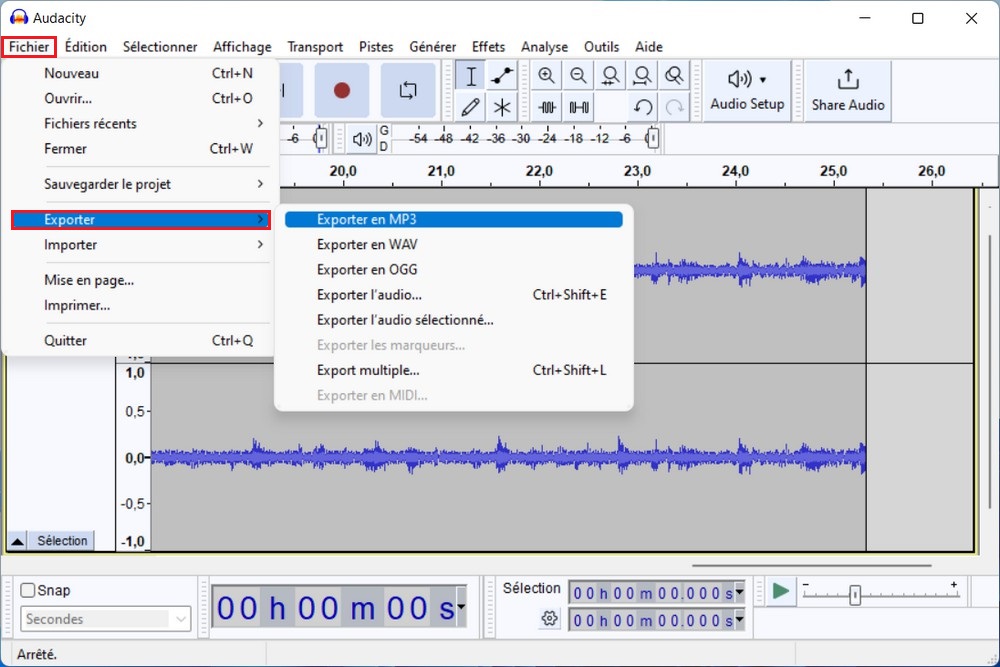Choose Exporter l'audio sélectionné...

pyautogui.click(x=453, y=319)
